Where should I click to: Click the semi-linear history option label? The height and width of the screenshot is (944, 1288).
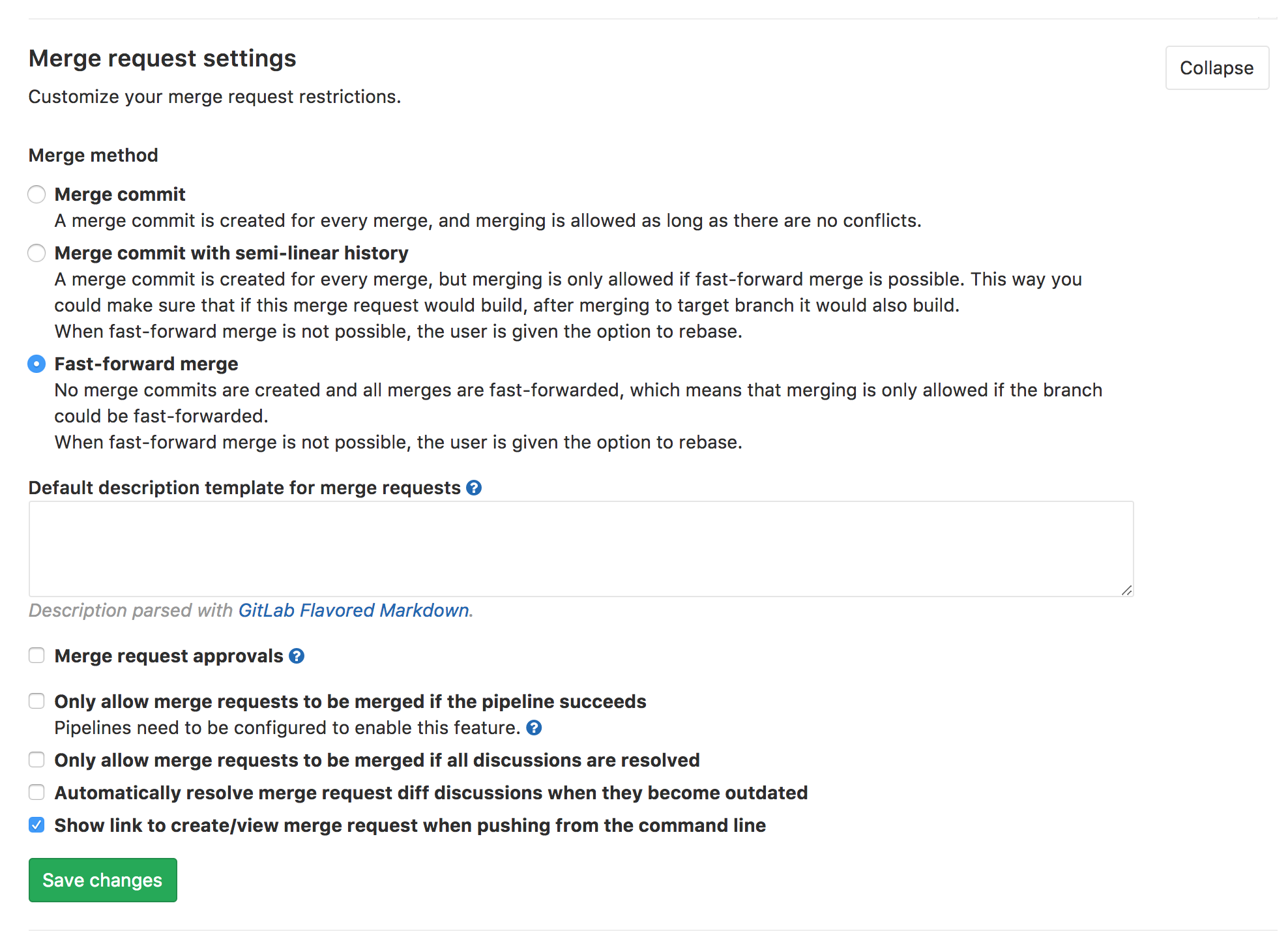231,253
